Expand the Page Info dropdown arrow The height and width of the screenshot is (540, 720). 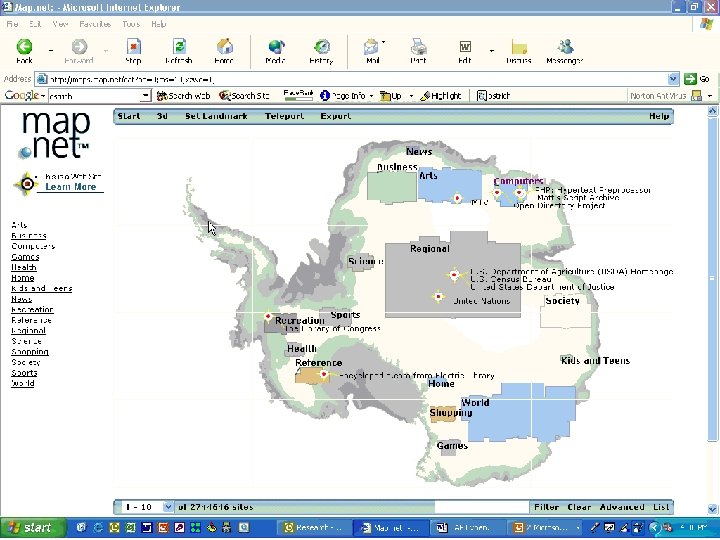(371, 96)
